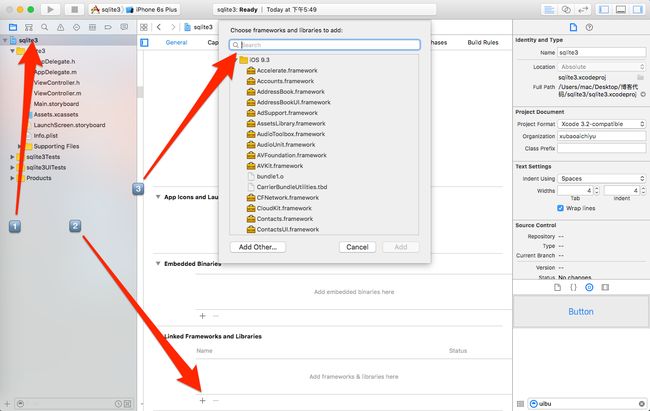Go forward with the right chevron
This screenshot has width=650, height=411.
pyautogui.click(x=173, y=27)
